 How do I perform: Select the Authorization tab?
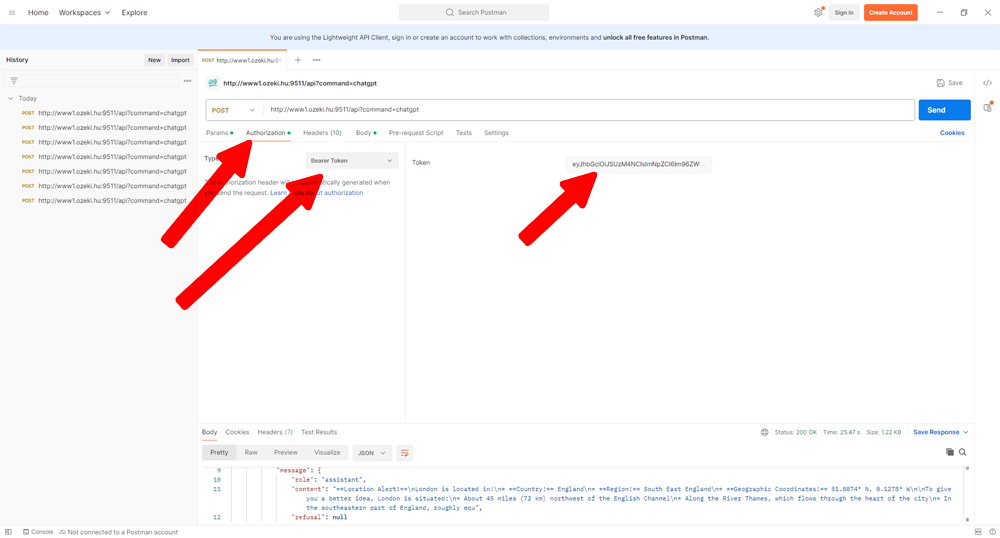point(268,133)
